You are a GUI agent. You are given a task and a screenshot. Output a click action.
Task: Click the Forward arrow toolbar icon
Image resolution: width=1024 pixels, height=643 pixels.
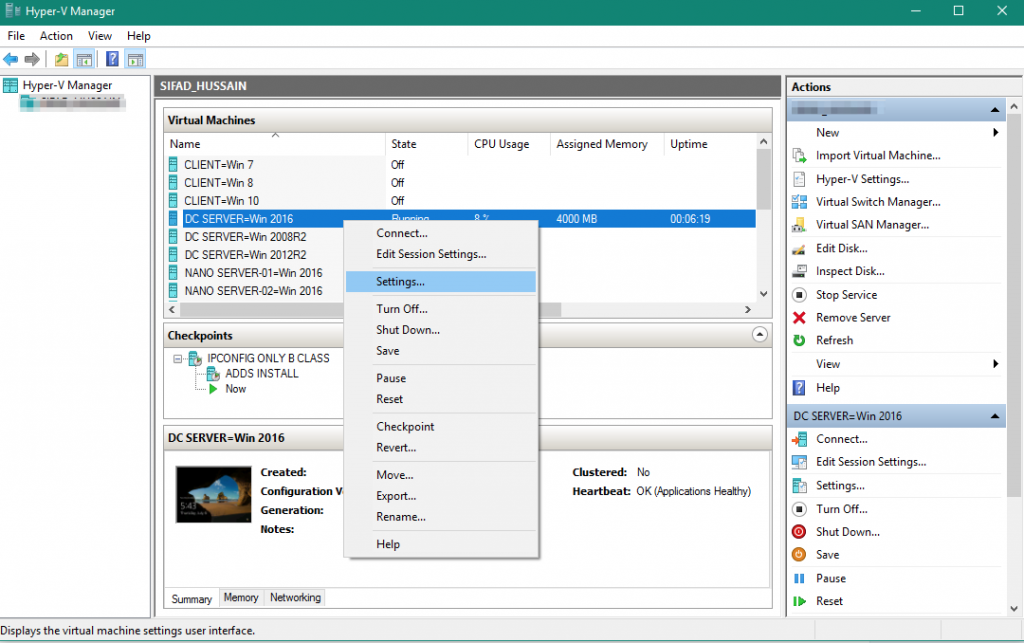[32, 59]
